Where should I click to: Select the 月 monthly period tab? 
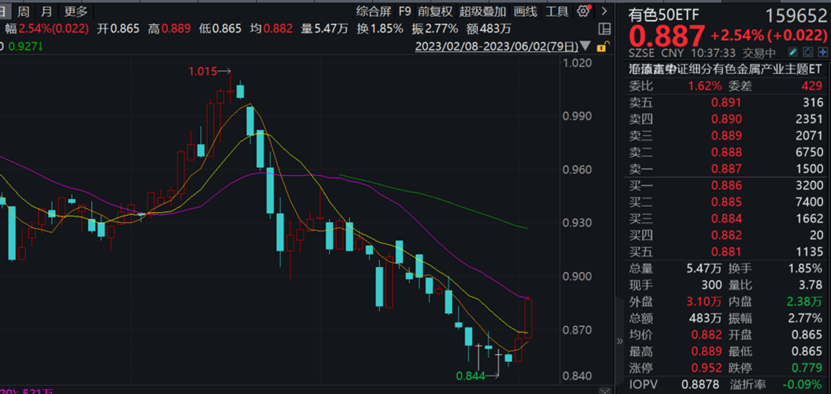pos(47,11)
